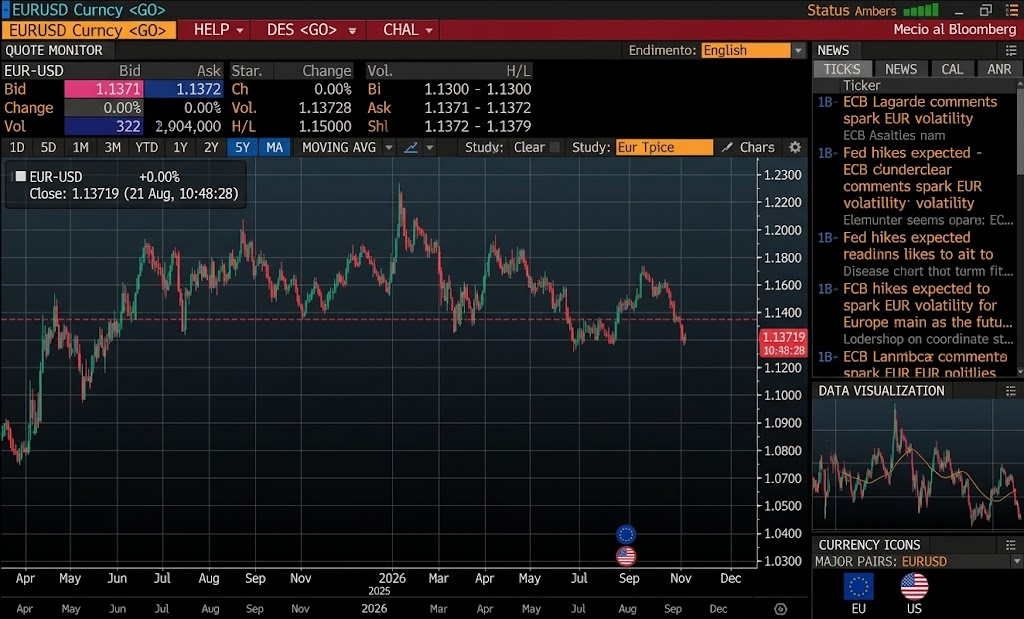
Task: Open the Eur Tpice study dropdown
Action: click(664, 148)
